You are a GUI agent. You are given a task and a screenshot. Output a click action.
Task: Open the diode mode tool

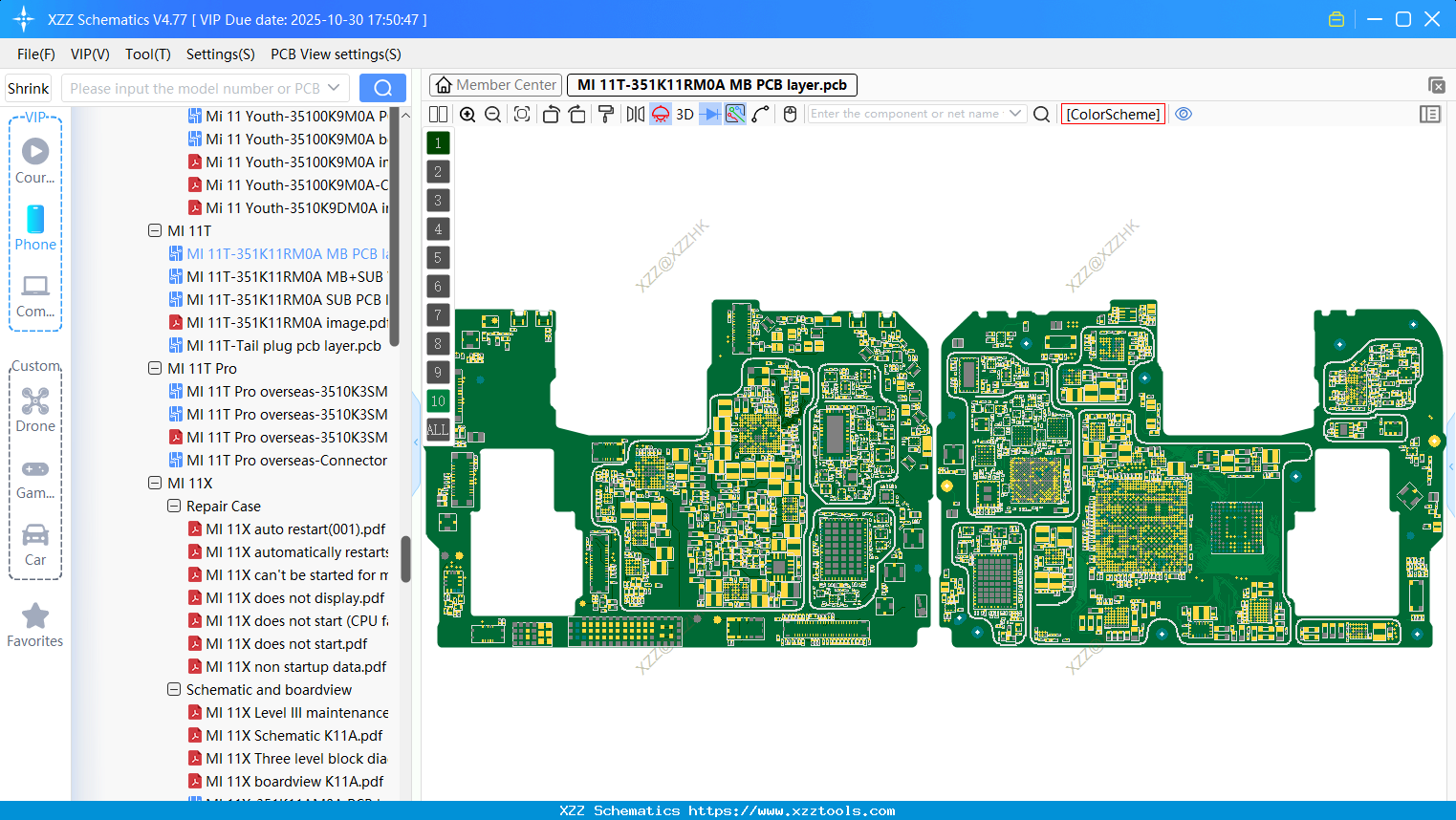coord(709,114)
